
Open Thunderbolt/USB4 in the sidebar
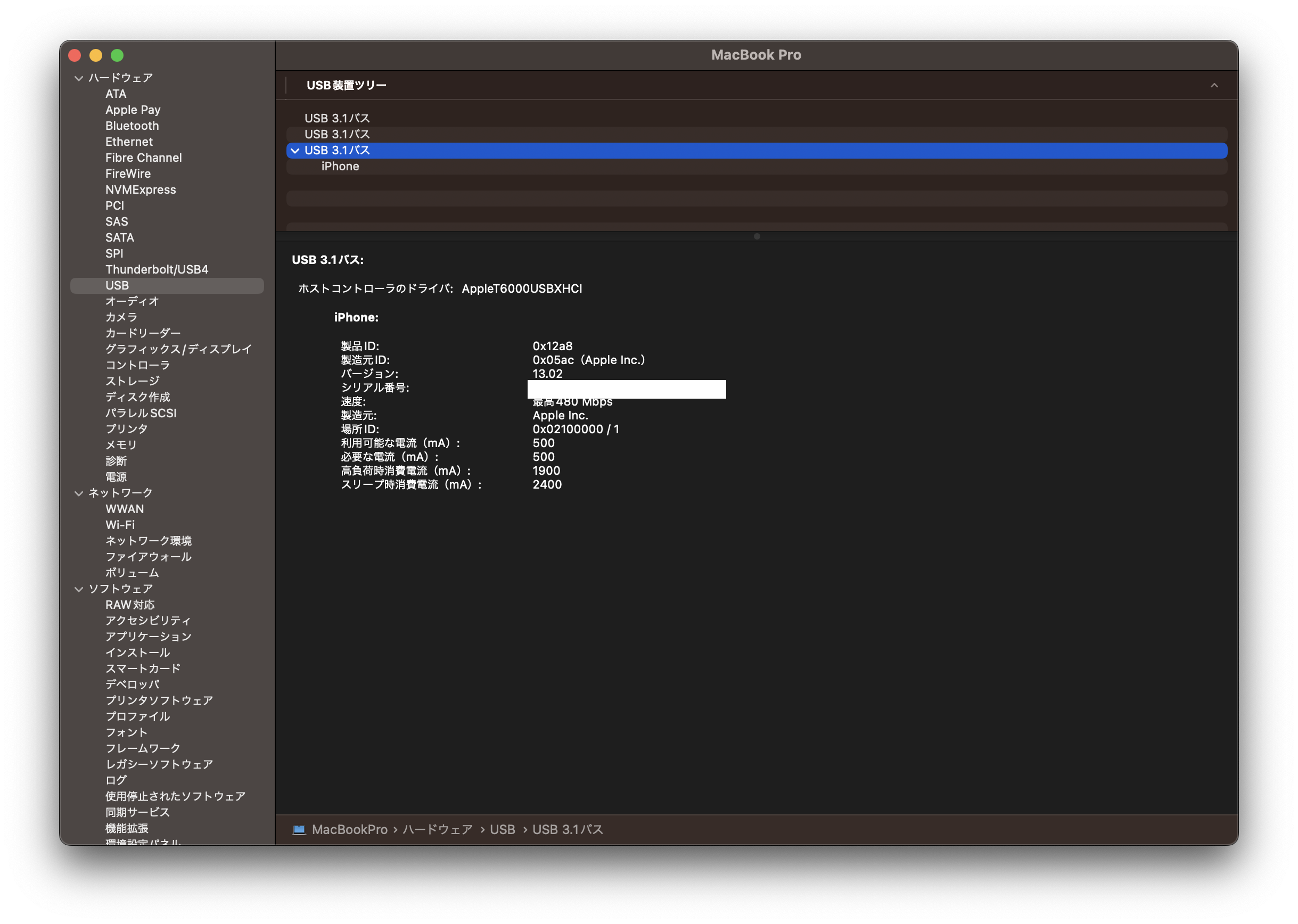(157, 270)
